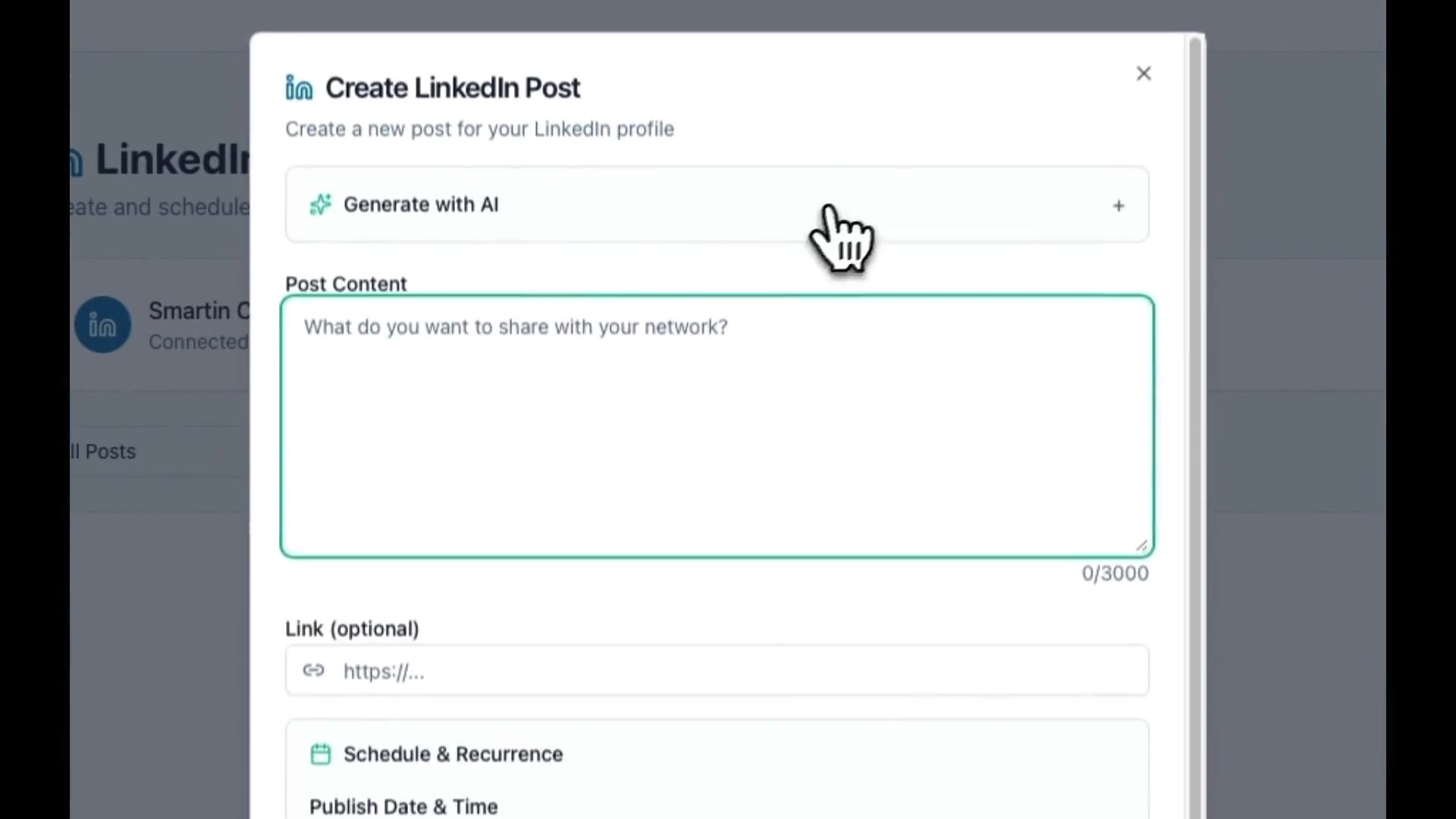Click the 0/3000 character counter
Viewport: 1456px width, 819px height.
point(1115,574)
